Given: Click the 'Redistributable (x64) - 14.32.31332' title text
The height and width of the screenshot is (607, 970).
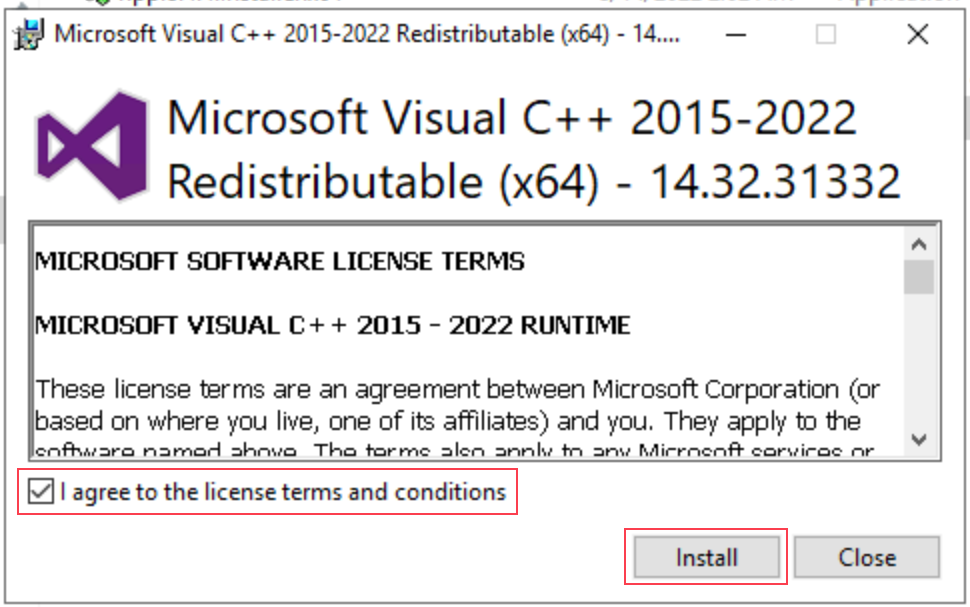Looking at the screenshot, I should (534, 181).
